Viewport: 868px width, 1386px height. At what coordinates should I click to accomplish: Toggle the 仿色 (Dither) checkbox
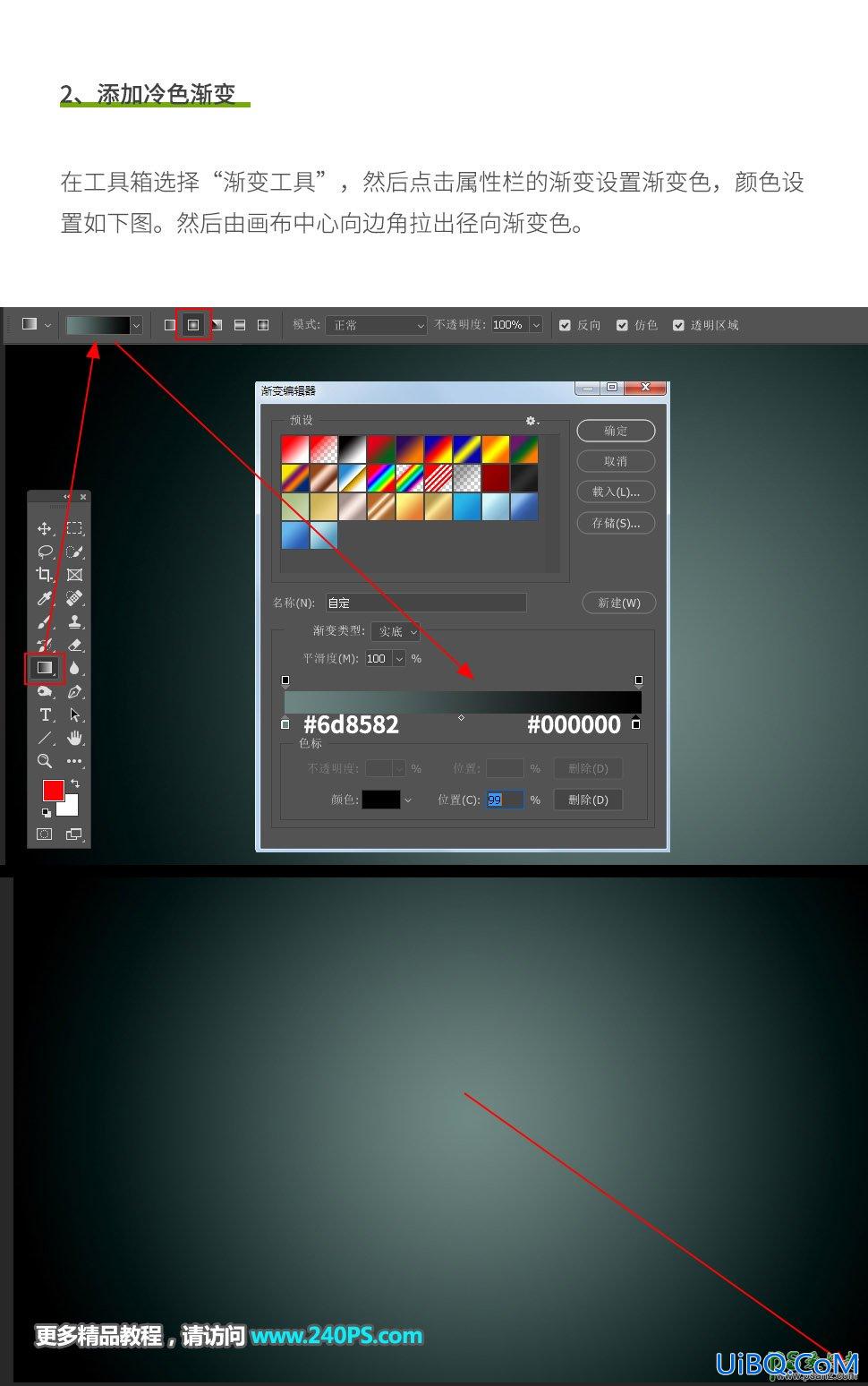622,325
